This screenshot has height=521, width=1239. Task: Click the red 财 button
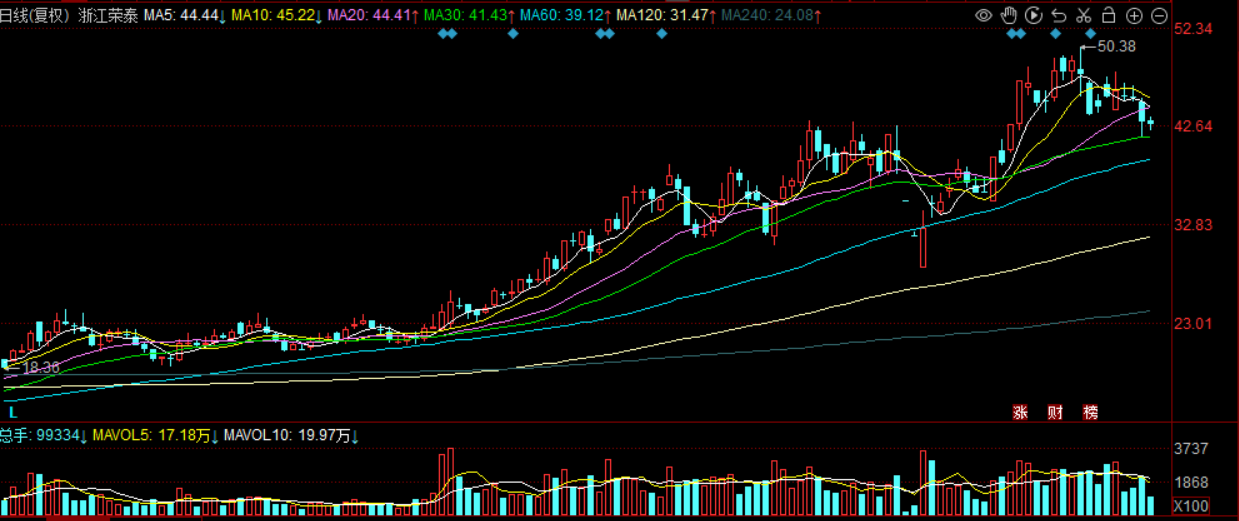[1056, 412]
